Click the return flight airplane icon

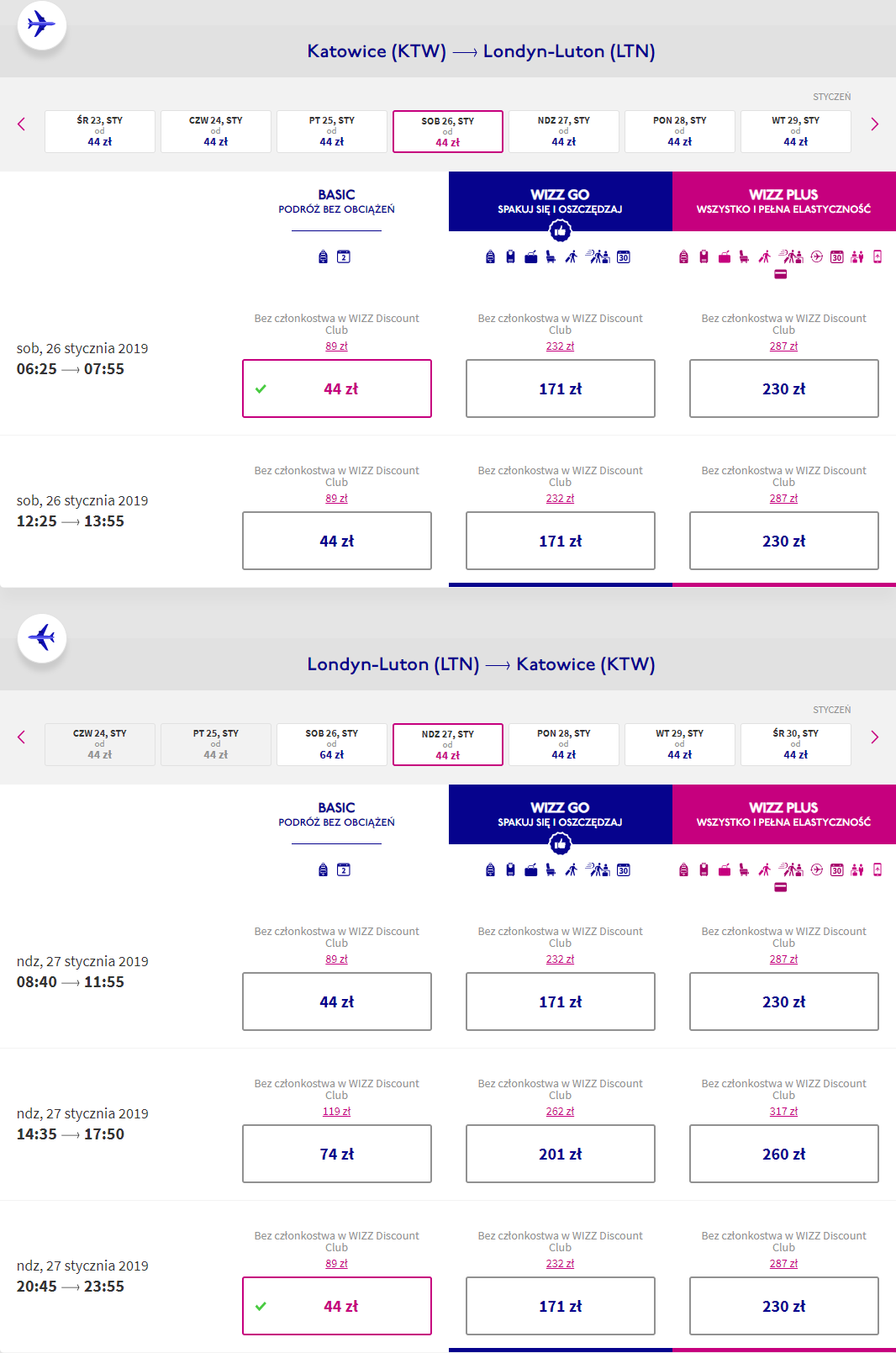coord(41,637)
